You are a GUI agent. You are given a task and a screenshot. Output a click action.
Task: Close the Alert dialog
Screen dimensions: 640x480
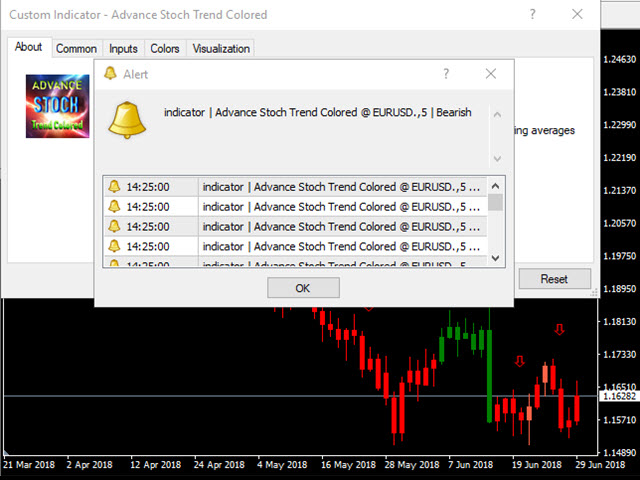490,74
